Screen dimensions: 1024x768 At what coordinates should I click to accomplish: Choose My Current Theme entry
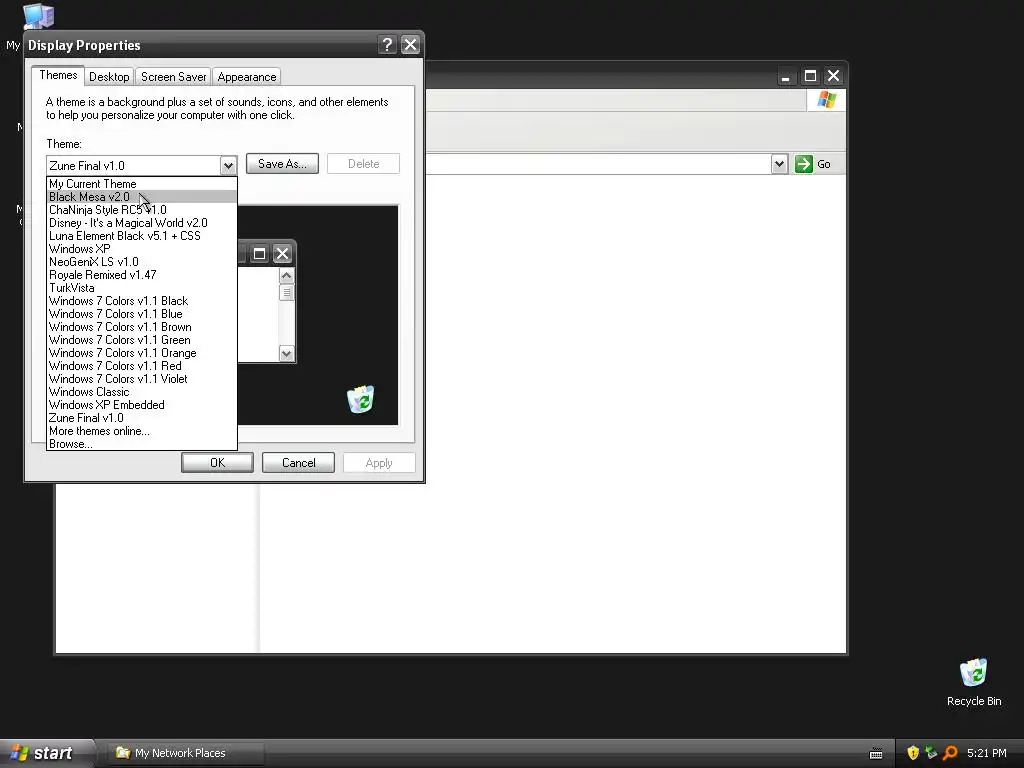coord(142,184)
